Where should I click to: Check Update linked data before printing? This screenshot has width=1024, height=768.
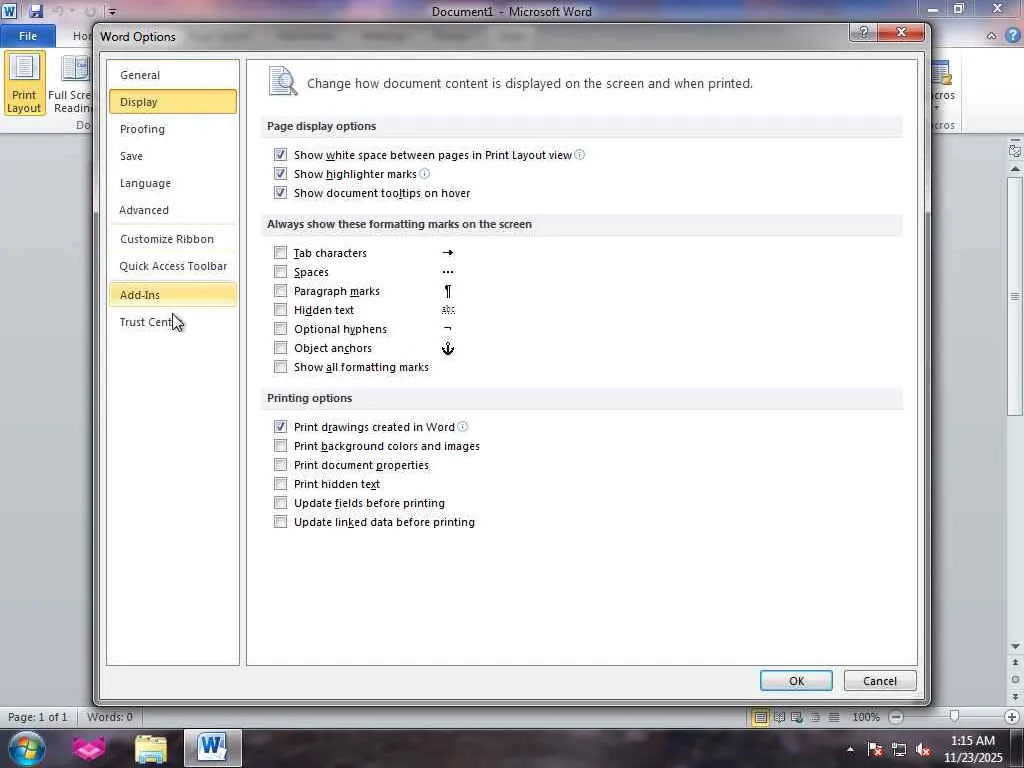pyautogui.click(x=280, y=522)
